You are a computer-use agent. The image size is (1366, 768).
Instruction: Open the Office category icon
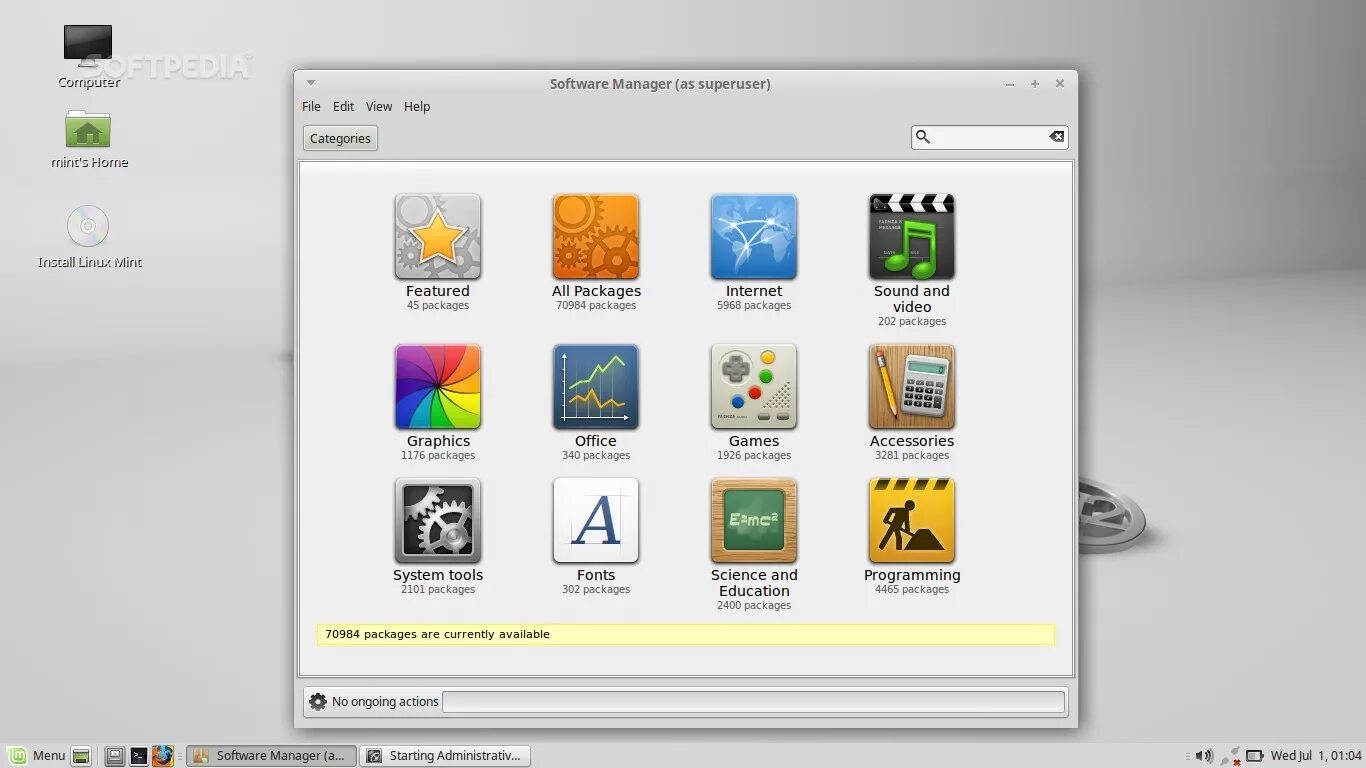[x=596, y=387]
